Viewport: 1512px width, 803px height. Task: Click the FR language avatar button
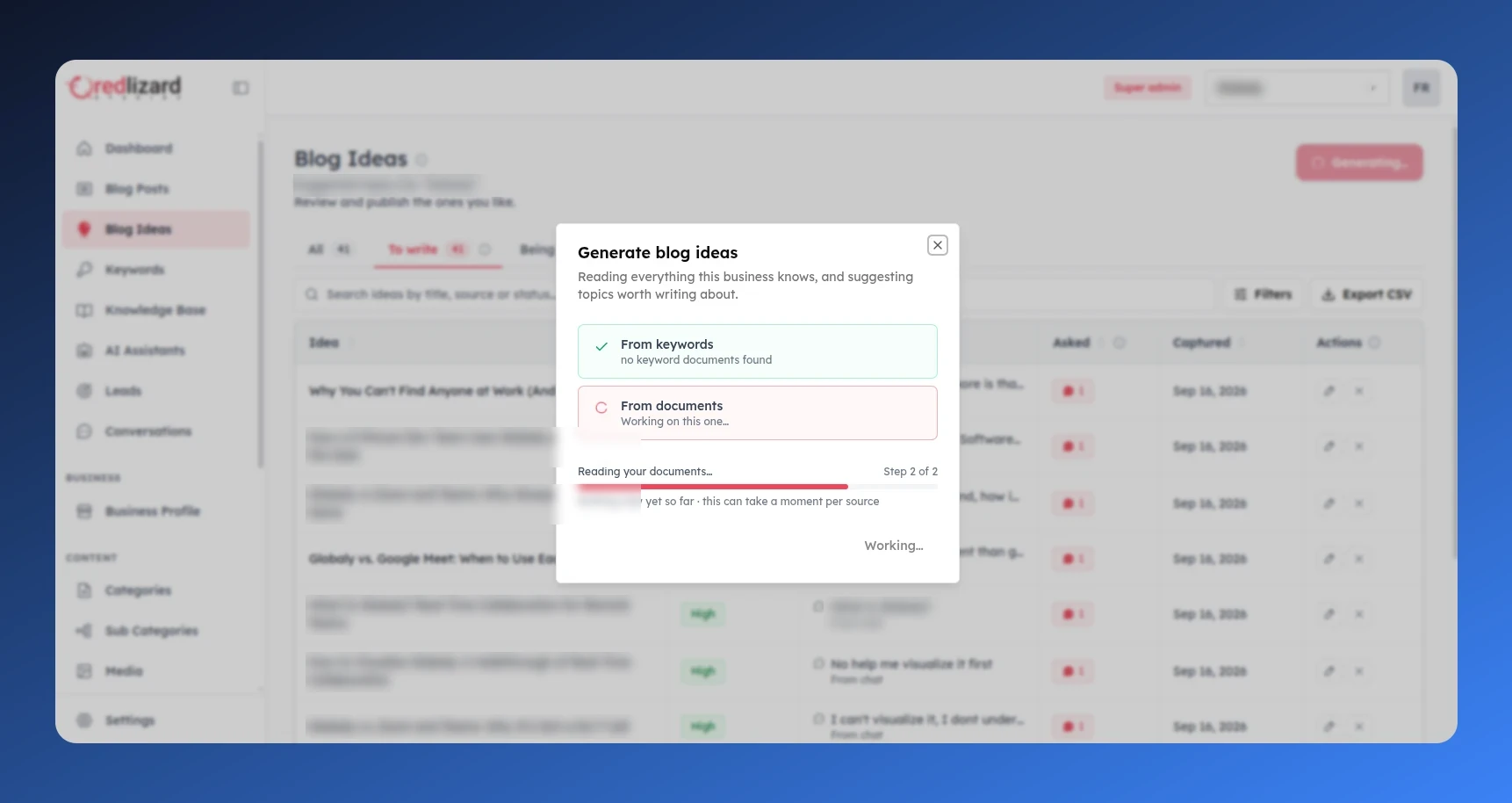tap(1421, 88)
